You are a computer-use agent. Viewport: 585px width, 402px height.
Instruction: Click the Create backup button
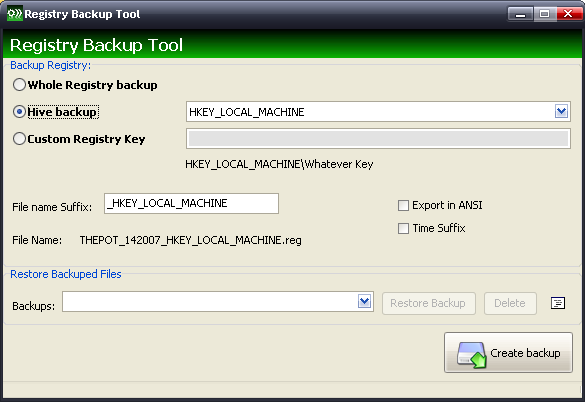coord(508,353)
